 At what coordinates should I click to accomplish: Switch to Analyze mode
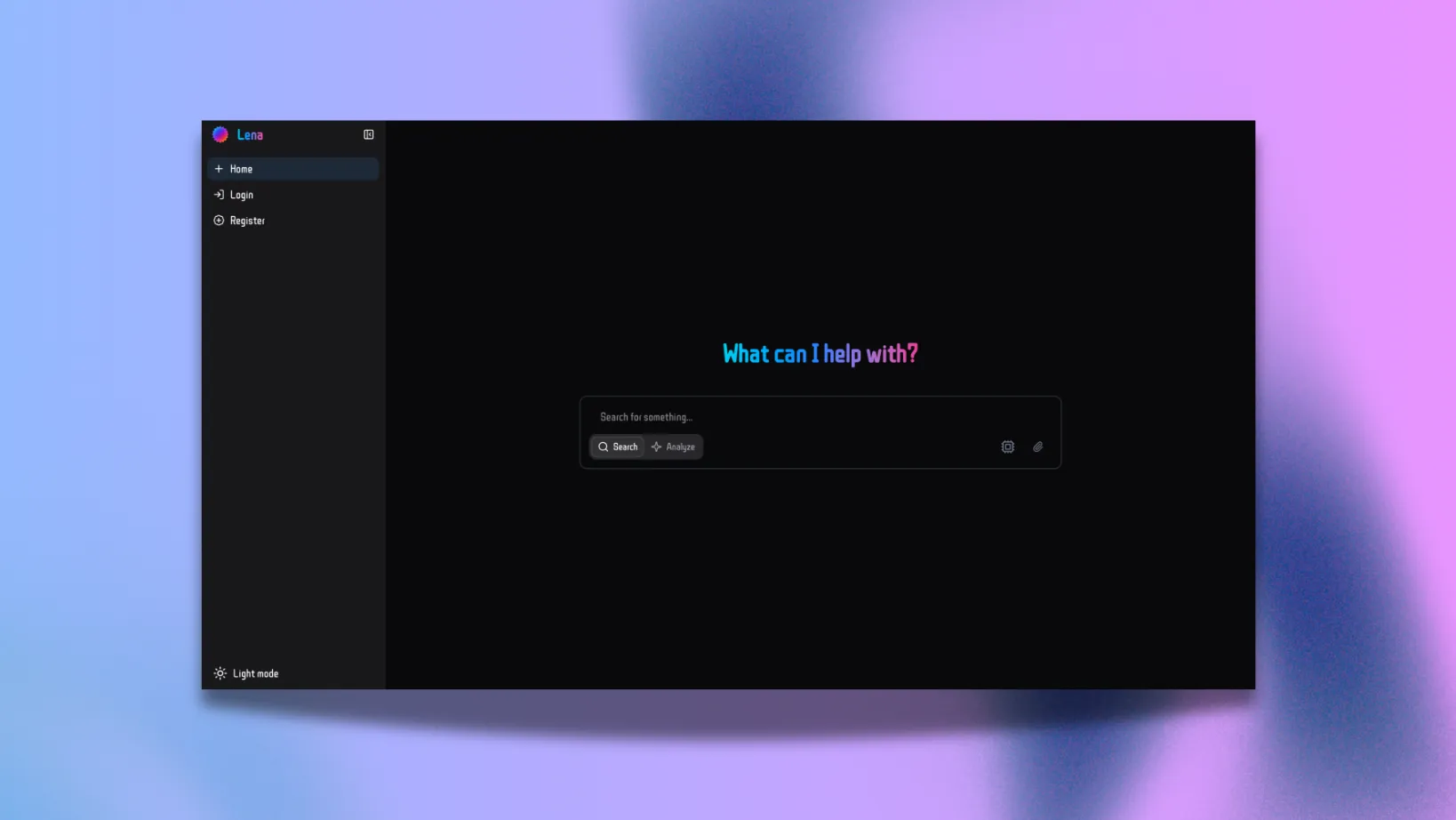pos(674,446)
